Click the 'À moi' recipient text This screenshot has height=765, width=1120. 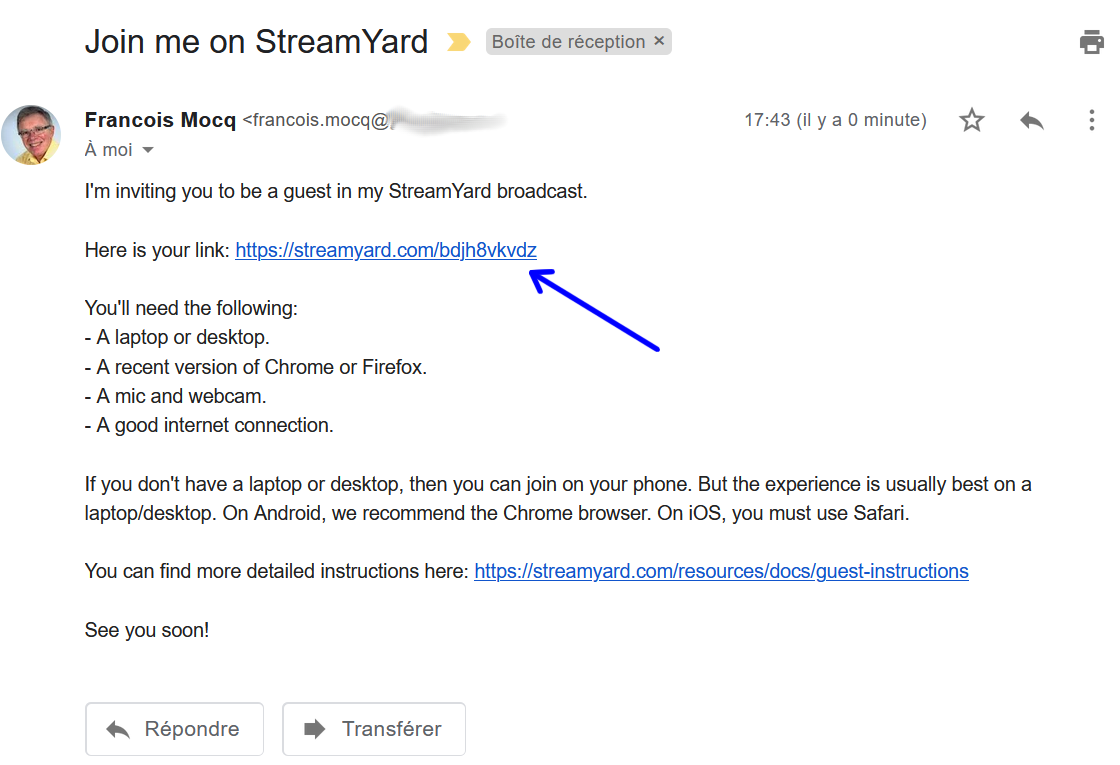pyautogui.click(x=109, y=150)
